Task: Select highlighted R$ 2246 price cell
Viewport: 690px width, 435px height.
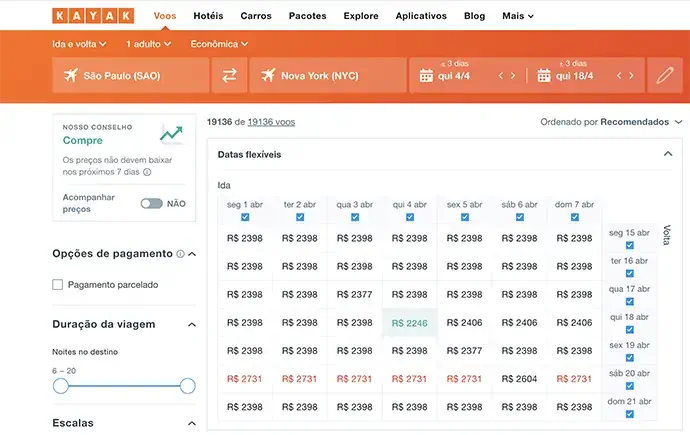Action: [x=410, y=323]
